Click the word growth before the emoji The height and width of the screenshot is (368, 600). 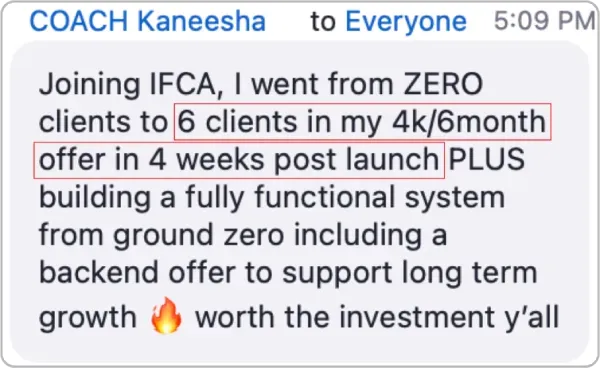pos(88,318)
